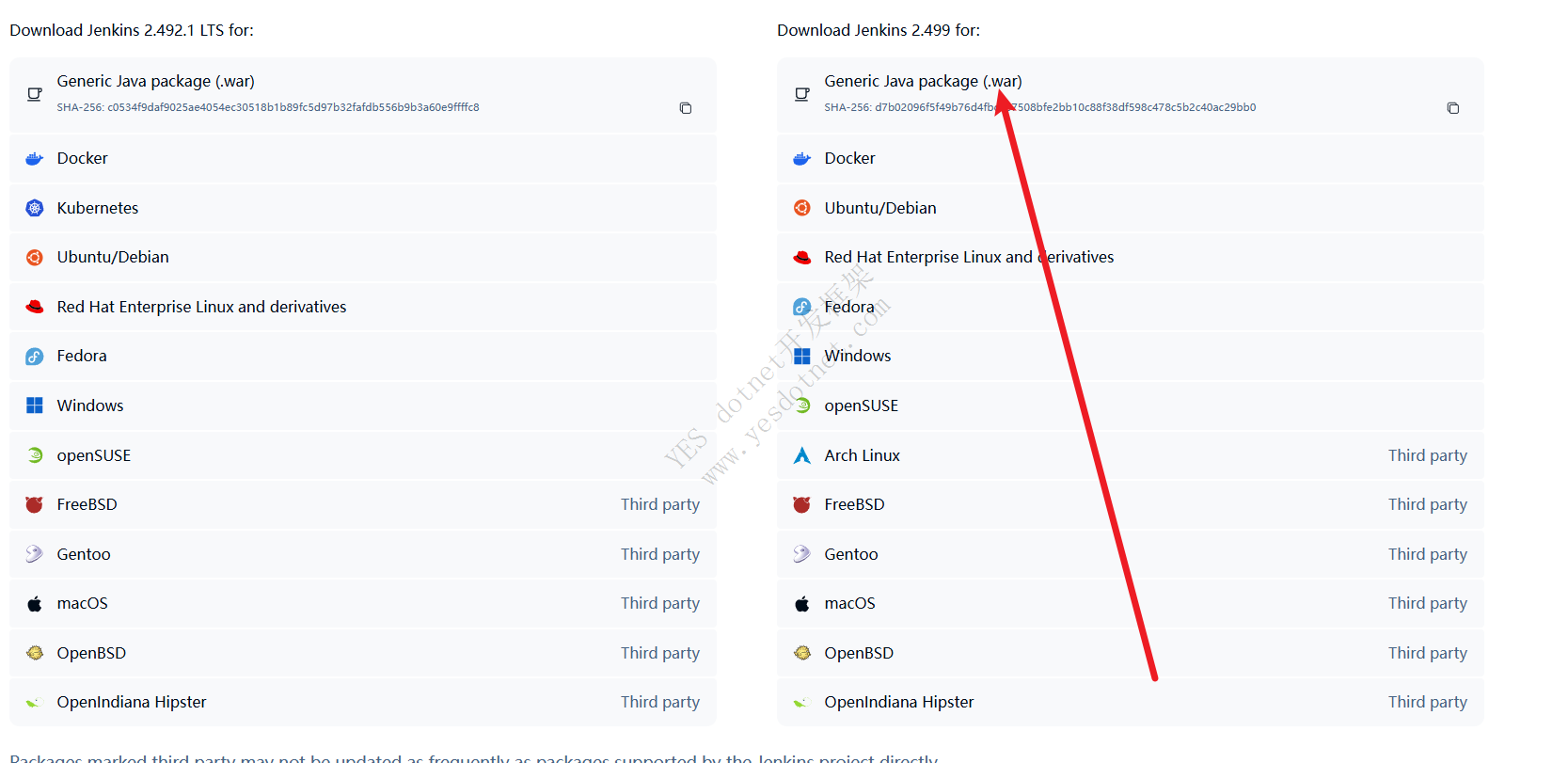Click the Windows logo icon under Jenkins 2.499
Image resolution: width=1568 pixels, height=763 pixels.
pos(802,357)
